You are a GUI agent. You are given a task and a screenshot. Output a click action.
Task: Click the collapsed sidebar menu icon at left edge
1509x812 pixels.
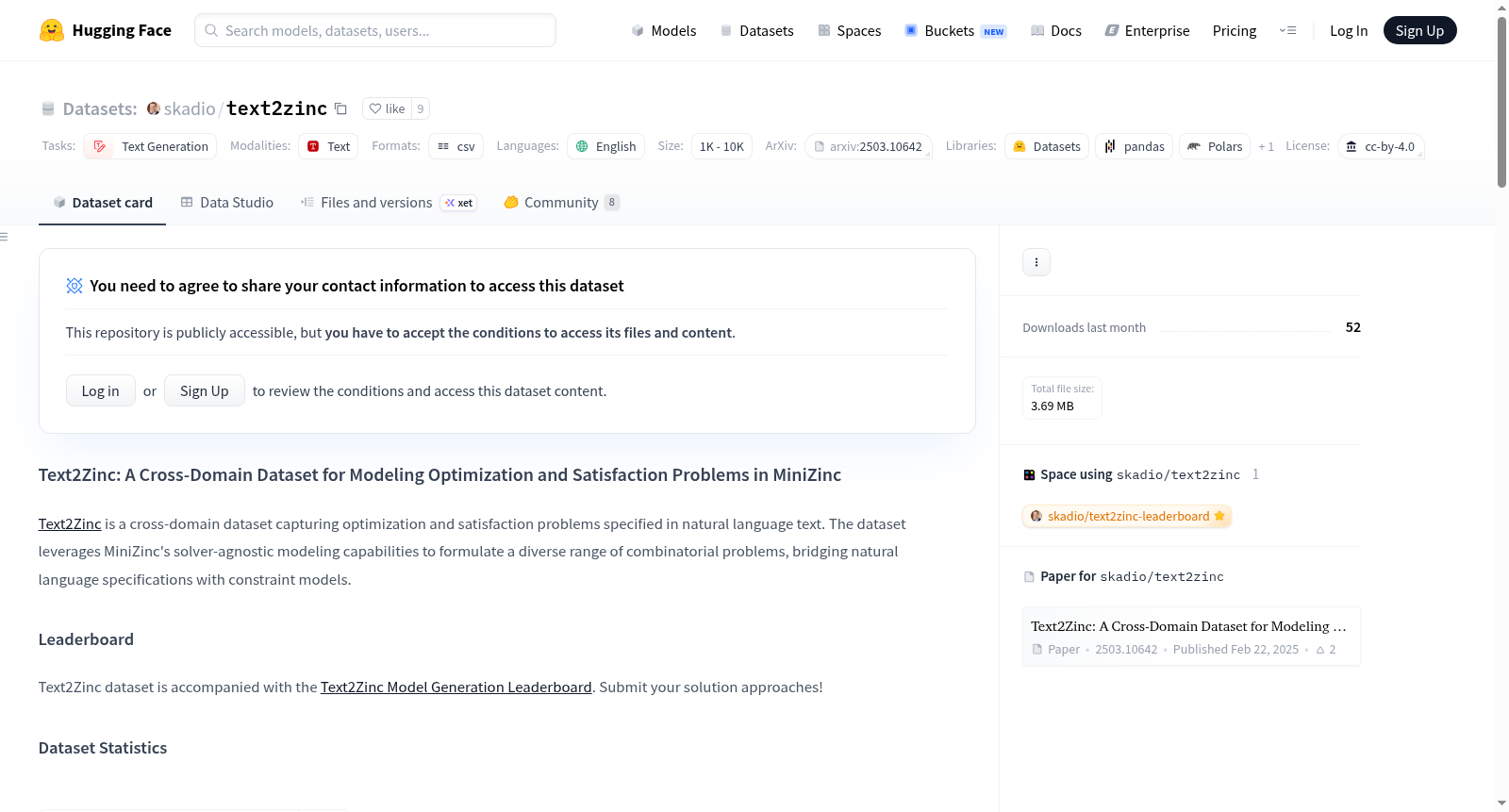4,237
